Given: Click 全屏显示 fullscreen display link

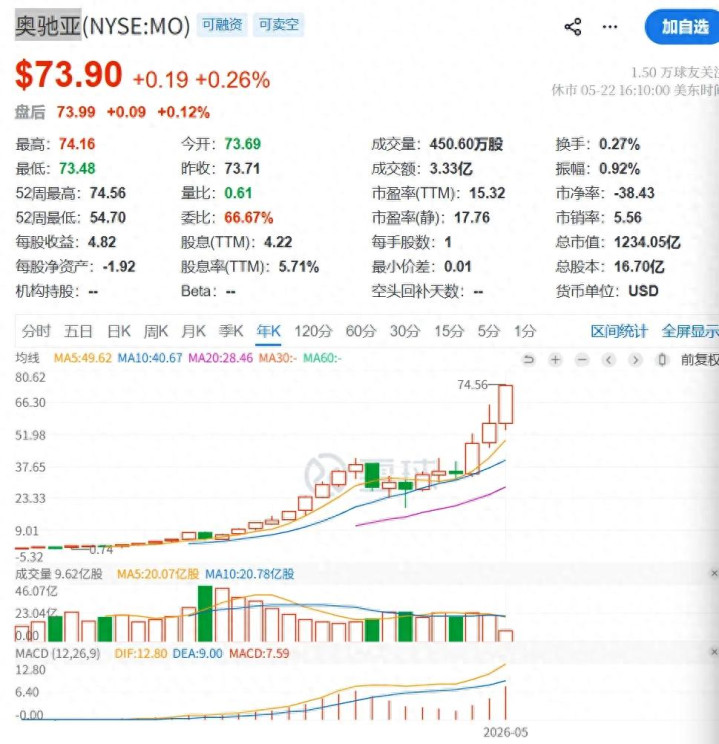Looking at the screenshot, I should click(x=690, y=331).
